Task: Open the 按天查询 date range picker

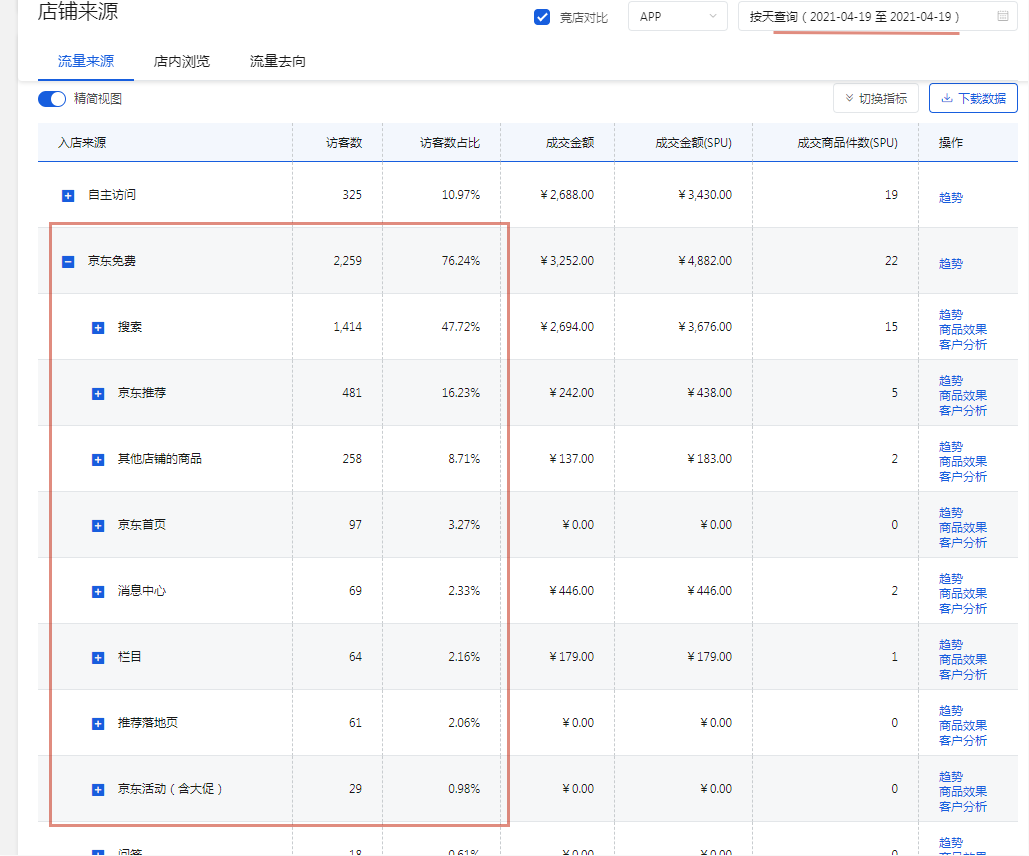Action: click(x=877, y=16)
